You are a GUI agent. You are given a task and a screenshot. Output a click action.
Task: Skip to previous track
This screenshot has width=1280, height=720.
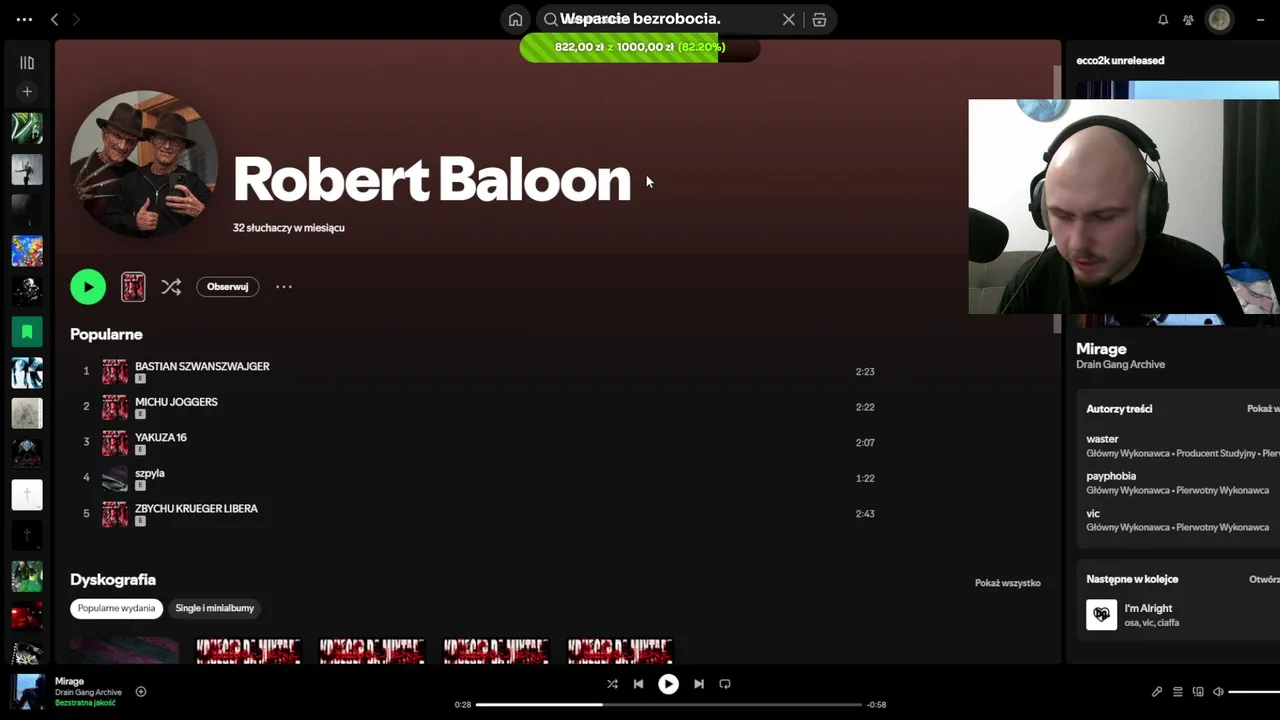638,684
